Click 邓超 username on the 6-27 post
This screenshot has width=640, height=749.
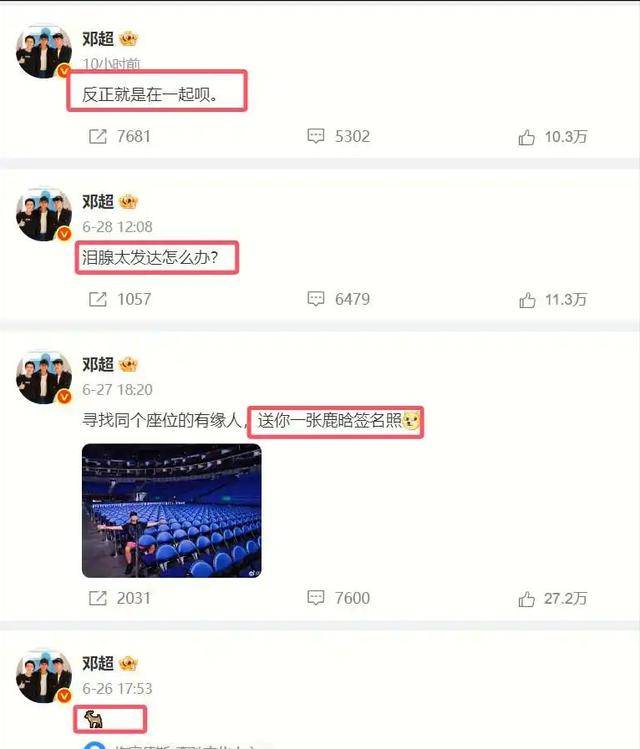click(98, 364)
